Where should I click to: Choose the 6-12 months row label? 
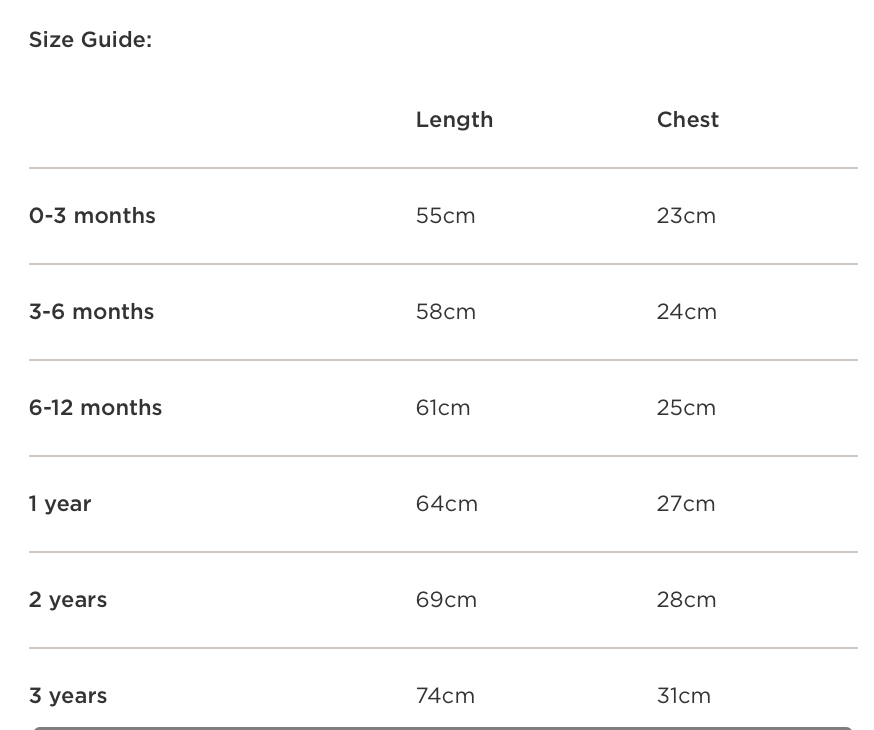pos(95,408)
